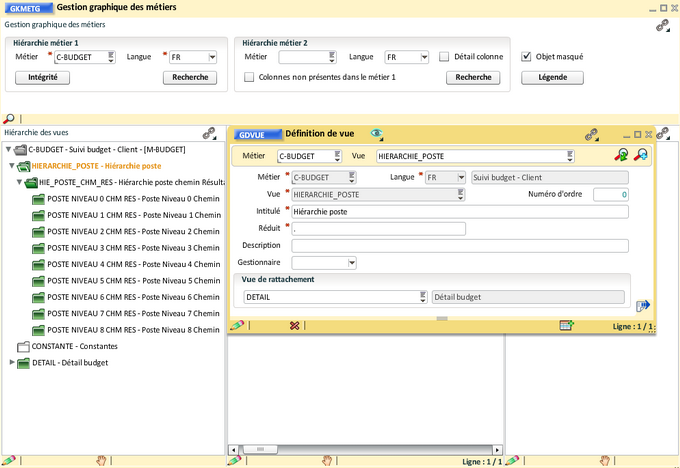This screenshot has width=680, height=468.
Task: Click into the Description text field
Action: point(458,246)
